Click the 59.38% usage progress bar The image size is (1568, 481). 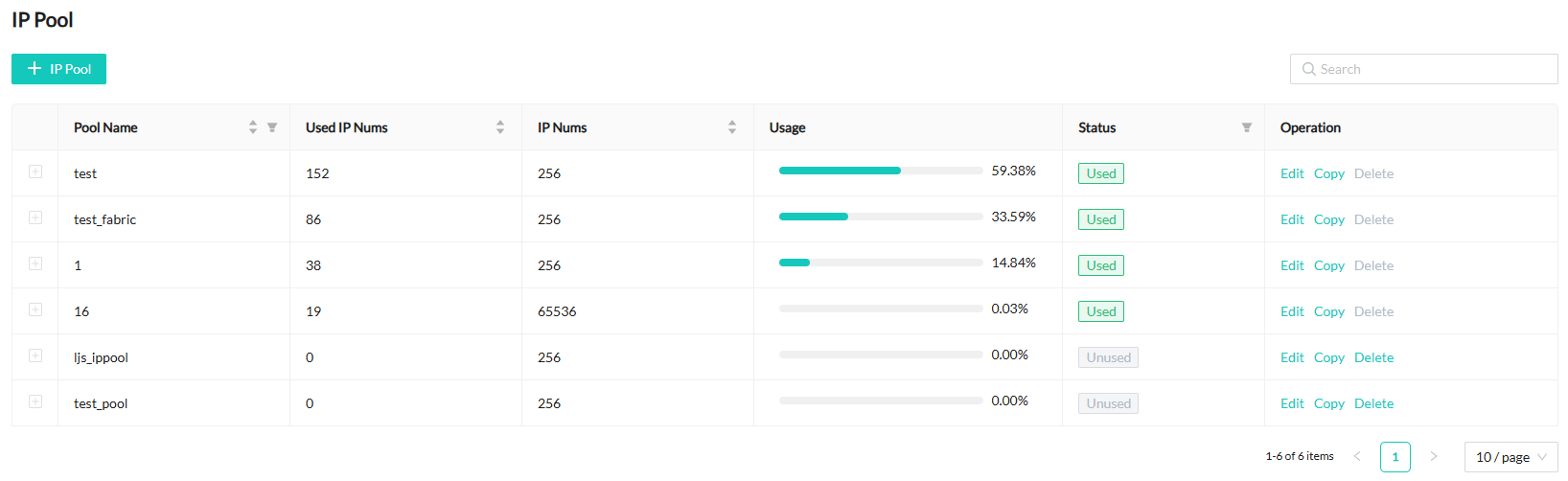880,171
